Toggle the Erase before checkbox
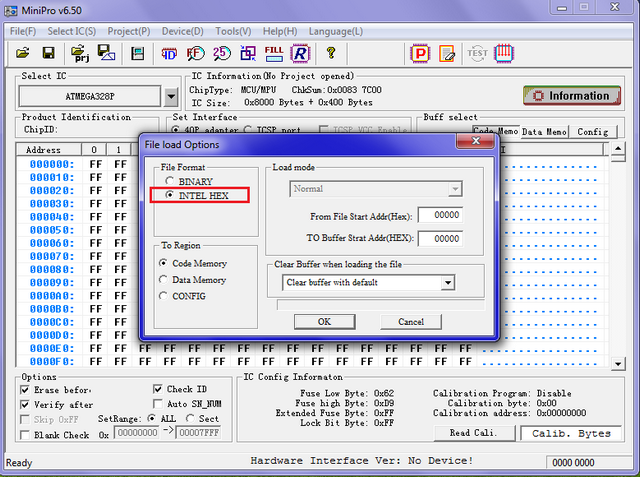 25,390
